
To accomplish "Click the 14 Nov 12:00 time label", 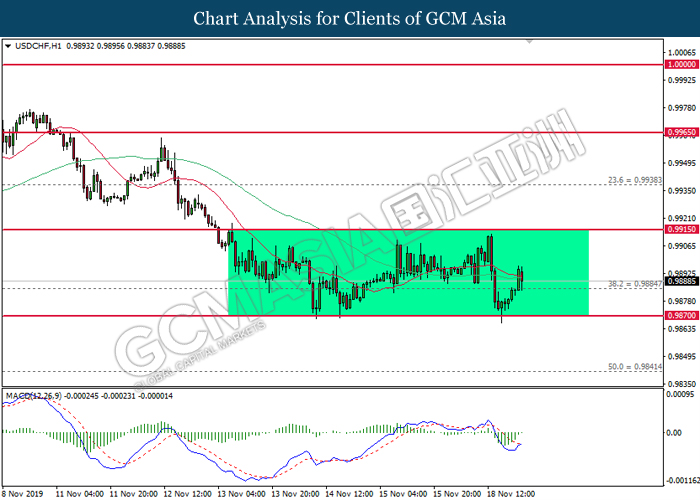I will pos(350,494).
